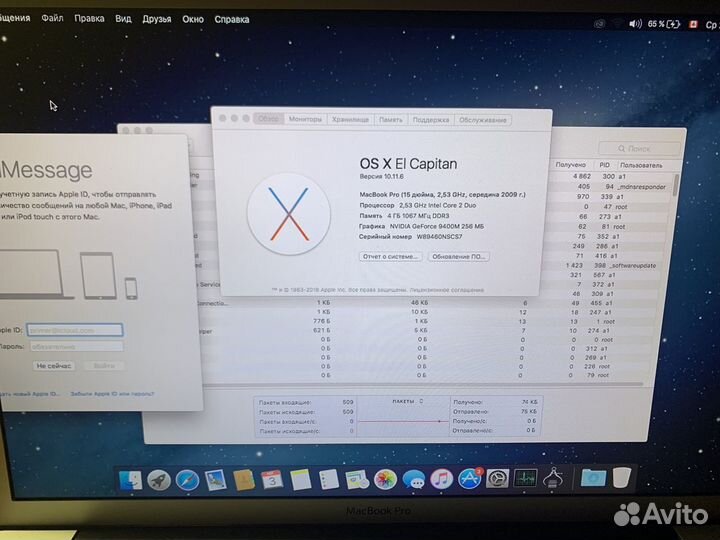
Task: Click Пакеты входящие value 509
Action: point(348,402)
